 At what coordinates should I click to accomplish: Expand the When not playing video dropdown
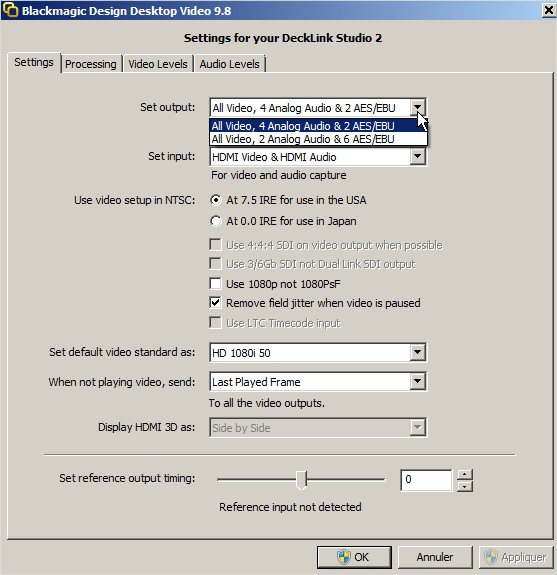(x=417, y=381)
